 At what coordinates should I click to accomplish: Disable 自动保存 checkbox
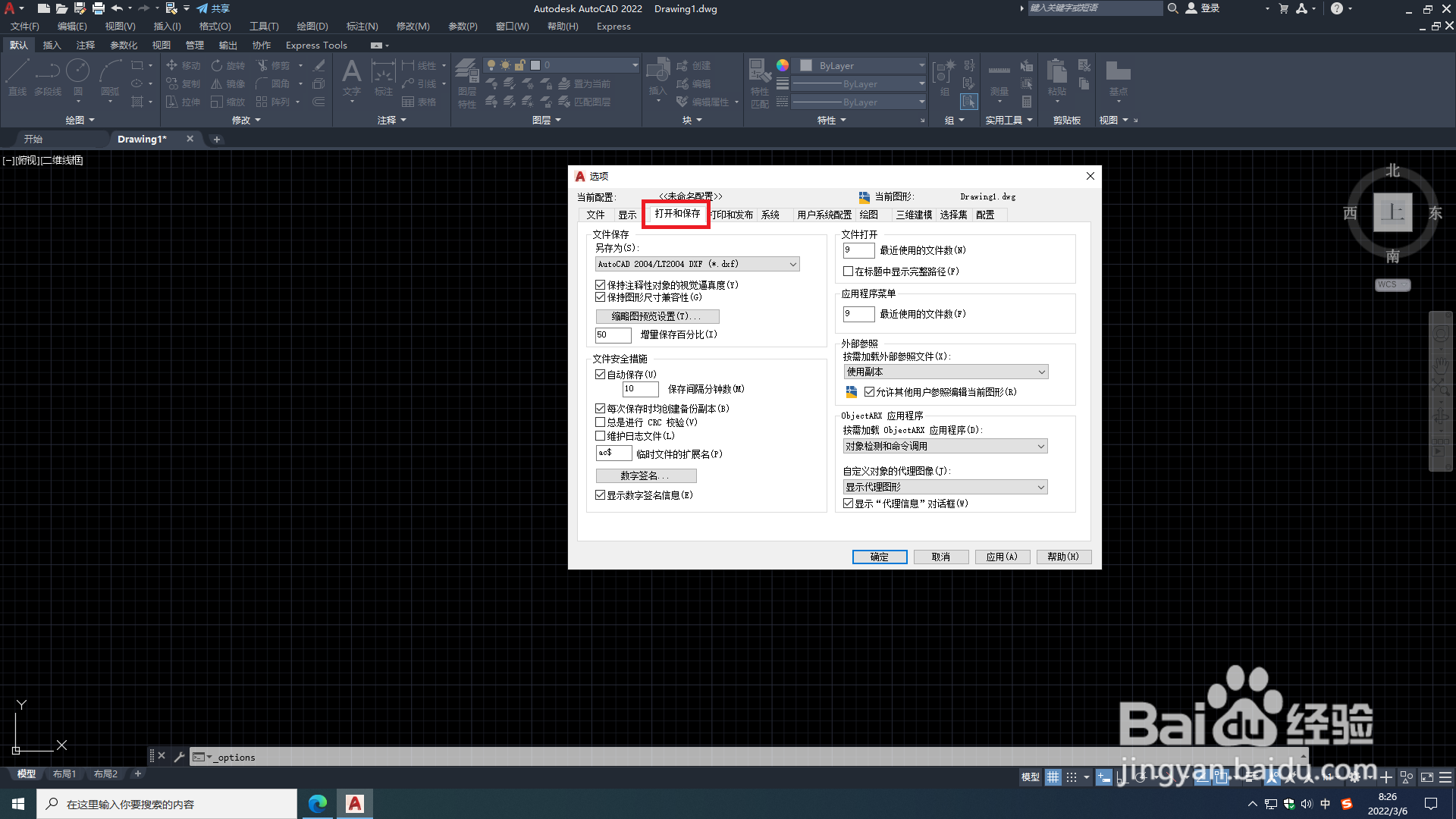point(601,375)
